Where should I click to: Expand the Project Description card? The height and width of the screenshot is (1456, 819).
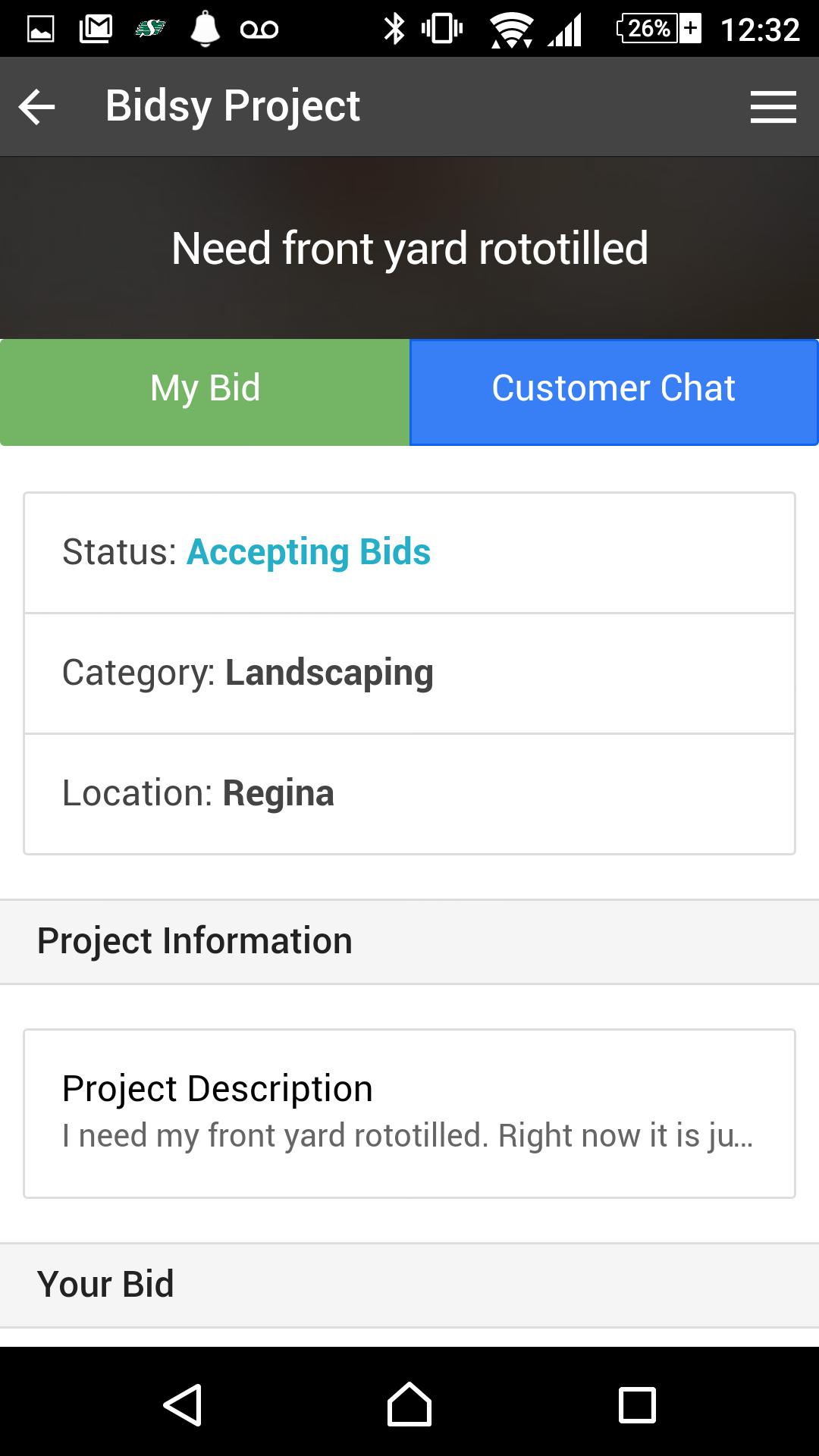click(409, 1113)
